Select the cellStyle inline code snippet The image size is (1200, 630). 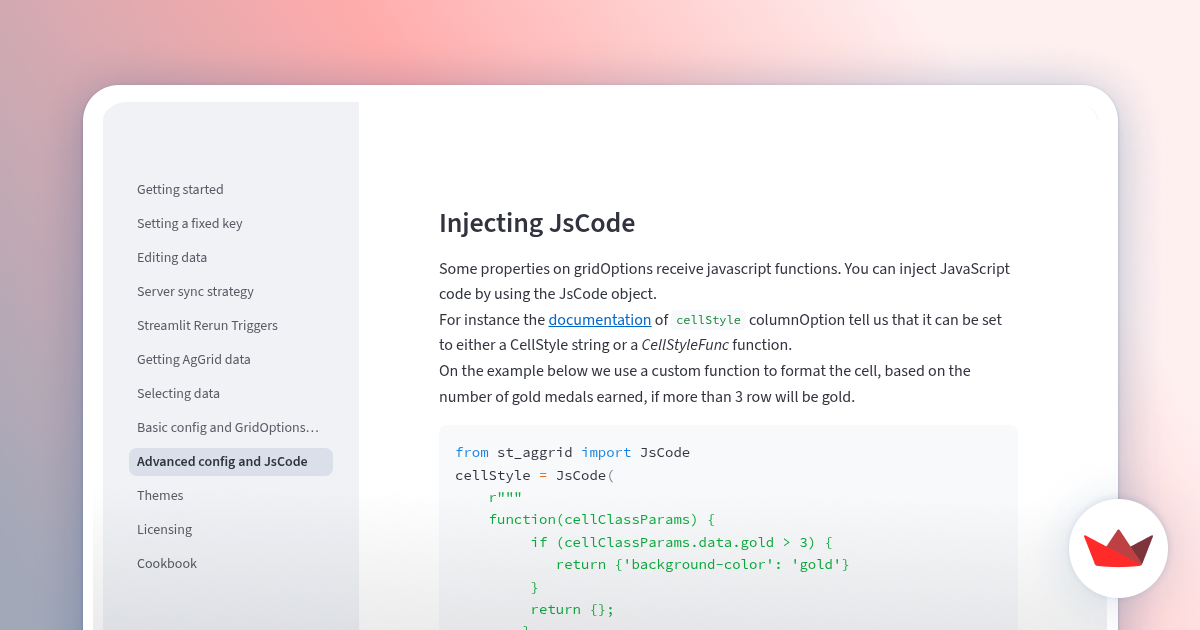708,320
